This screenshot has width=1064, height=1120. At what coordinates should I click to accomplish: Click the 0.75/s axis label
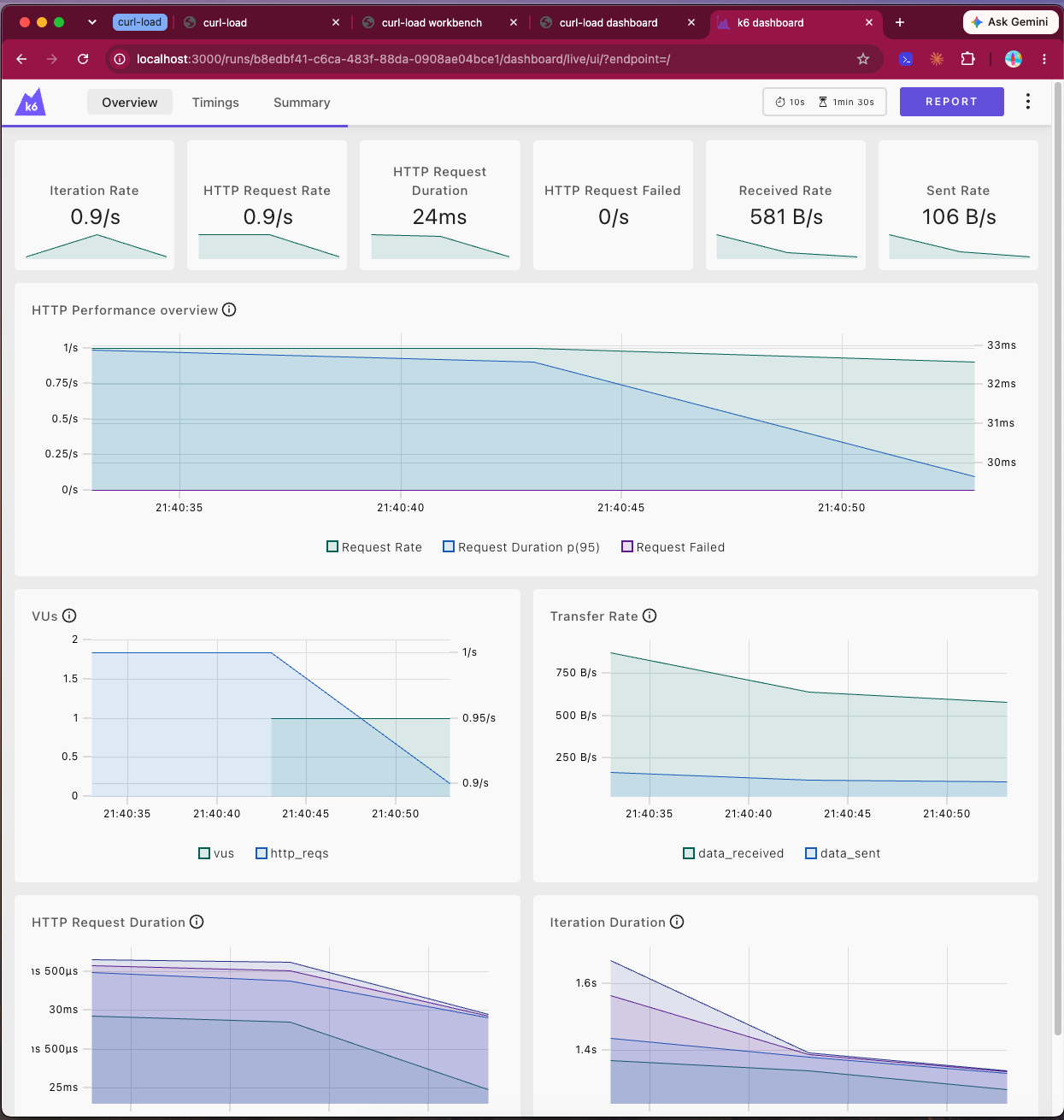62,383
